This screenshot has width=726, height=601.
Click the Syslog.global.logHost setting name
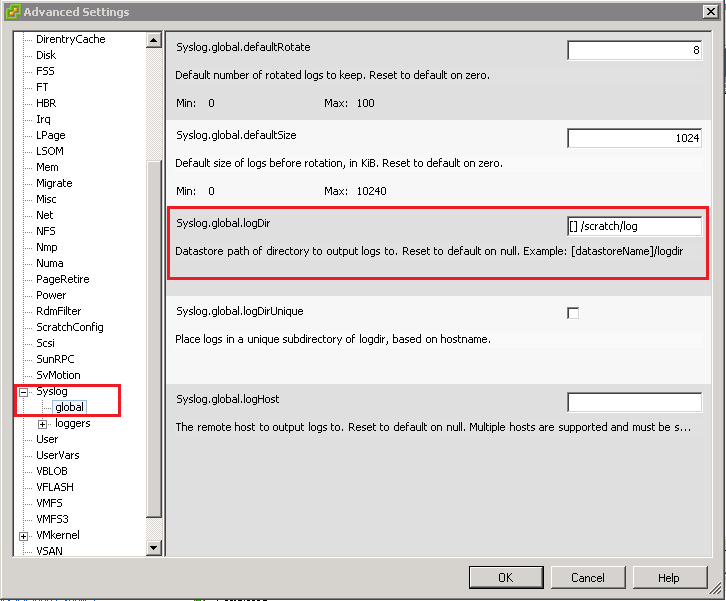pyautogui.click(x=228, y=399)
